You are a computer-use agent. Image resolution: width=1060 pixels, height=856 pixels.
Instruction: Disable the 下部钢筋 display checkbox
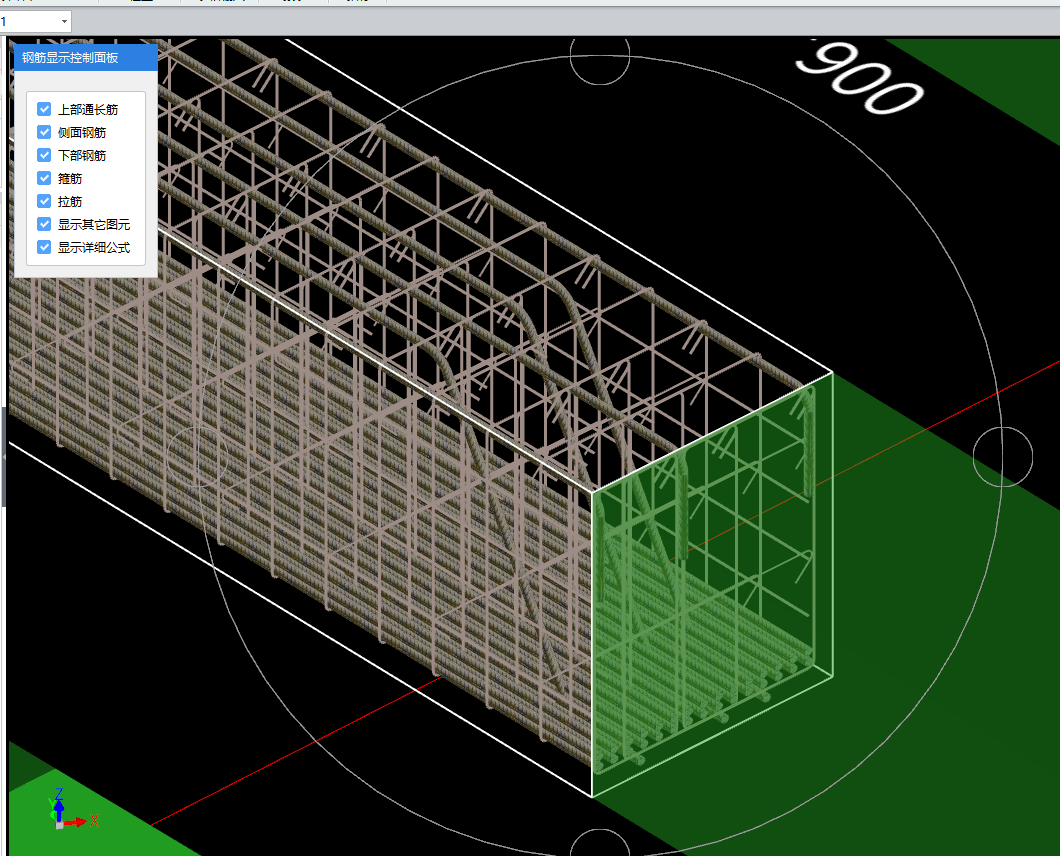(x=44, y=155)
